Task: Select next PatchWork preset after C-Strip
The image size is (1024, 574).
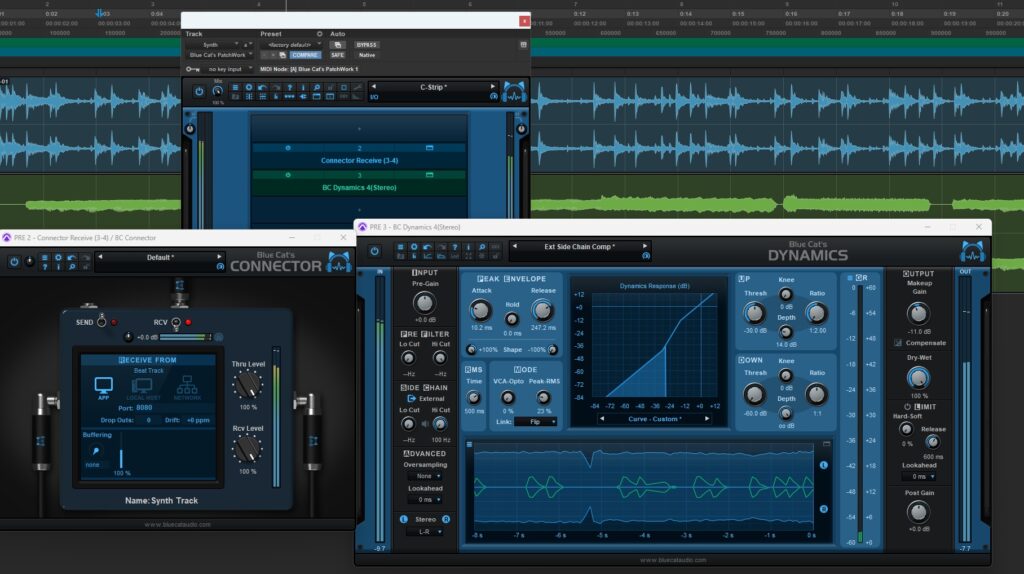Action: click(493, 86)
